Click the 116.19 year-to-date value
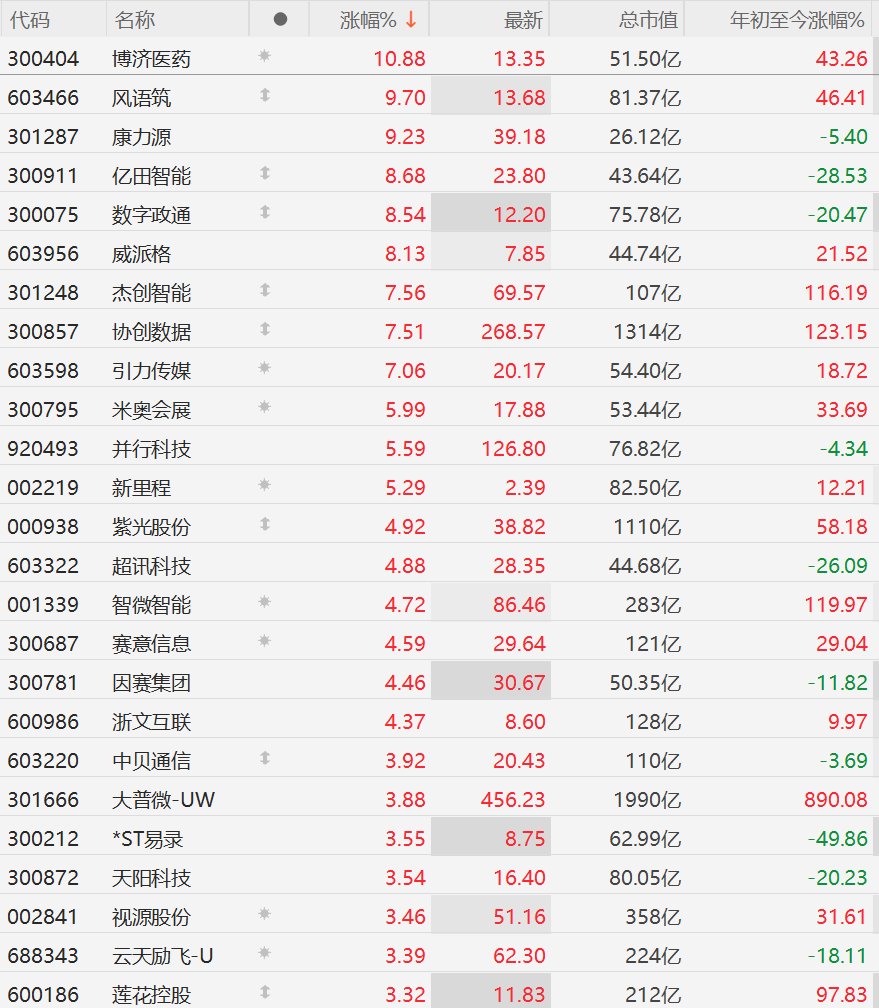This screenshot has height=1008, width=879. (836, 293)
